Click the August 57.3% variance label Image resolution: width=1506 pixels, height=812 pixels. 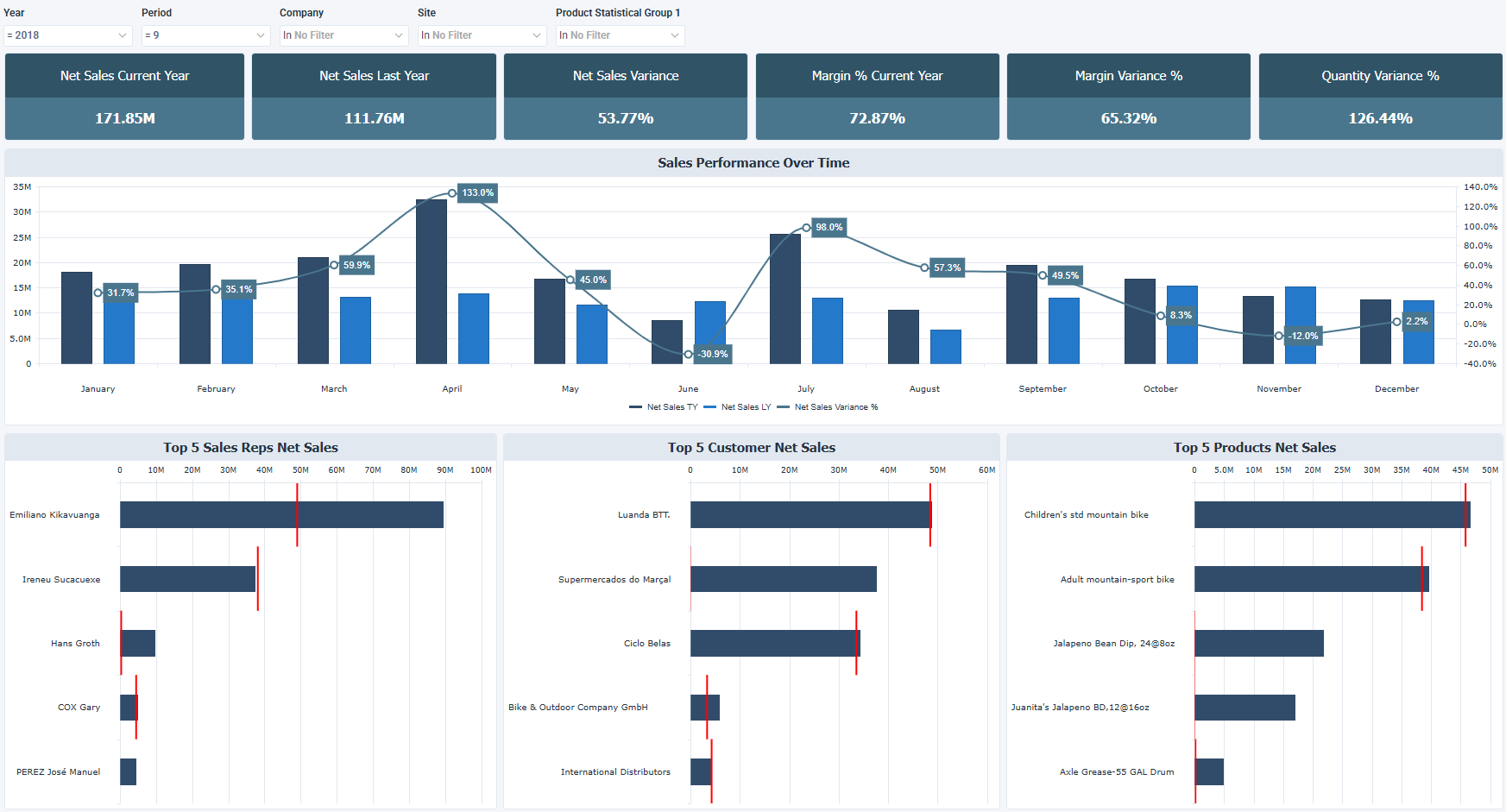[948, 268]
